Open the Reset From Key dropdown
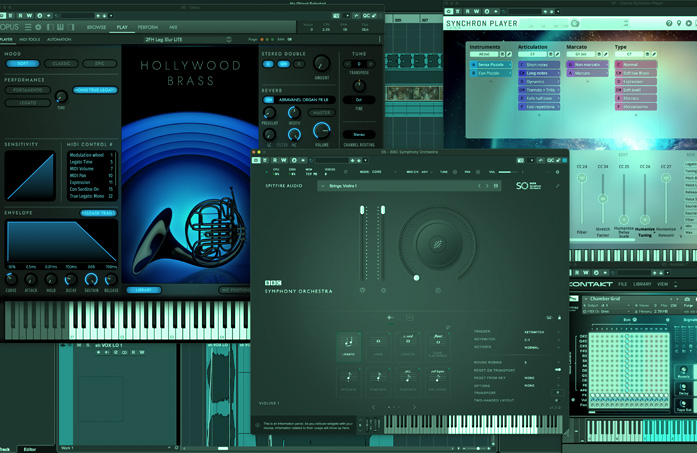Screen dimensions: 697x453 [x=541, y=378]
